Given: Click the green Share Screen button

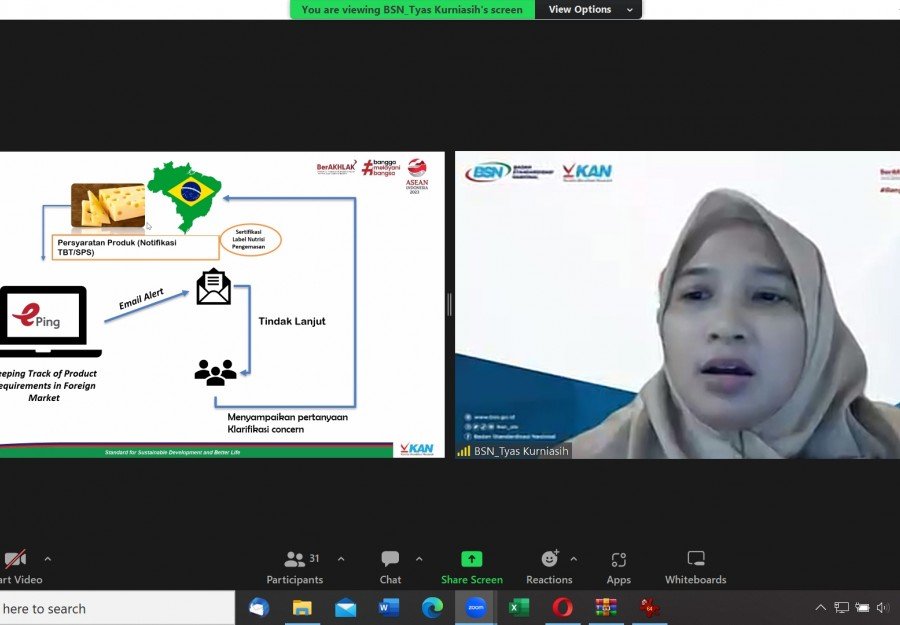Looking at the screenshot, I should 472,567.
